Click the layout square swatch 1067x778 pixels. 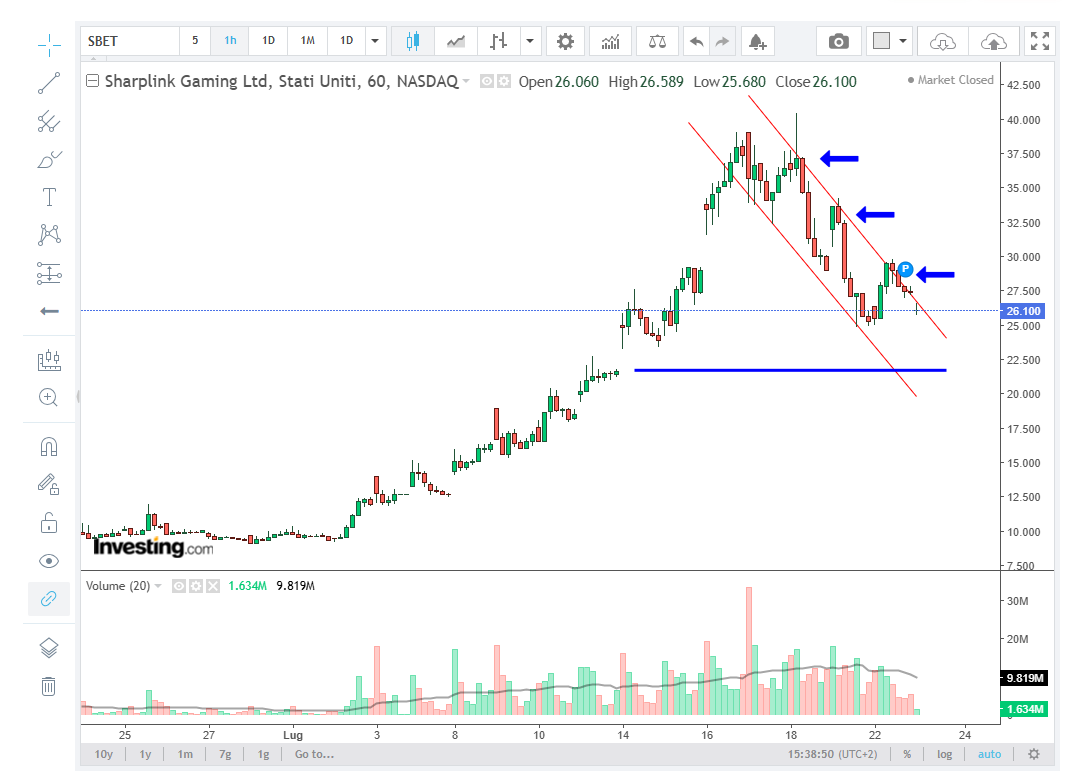tap(881, 41)
